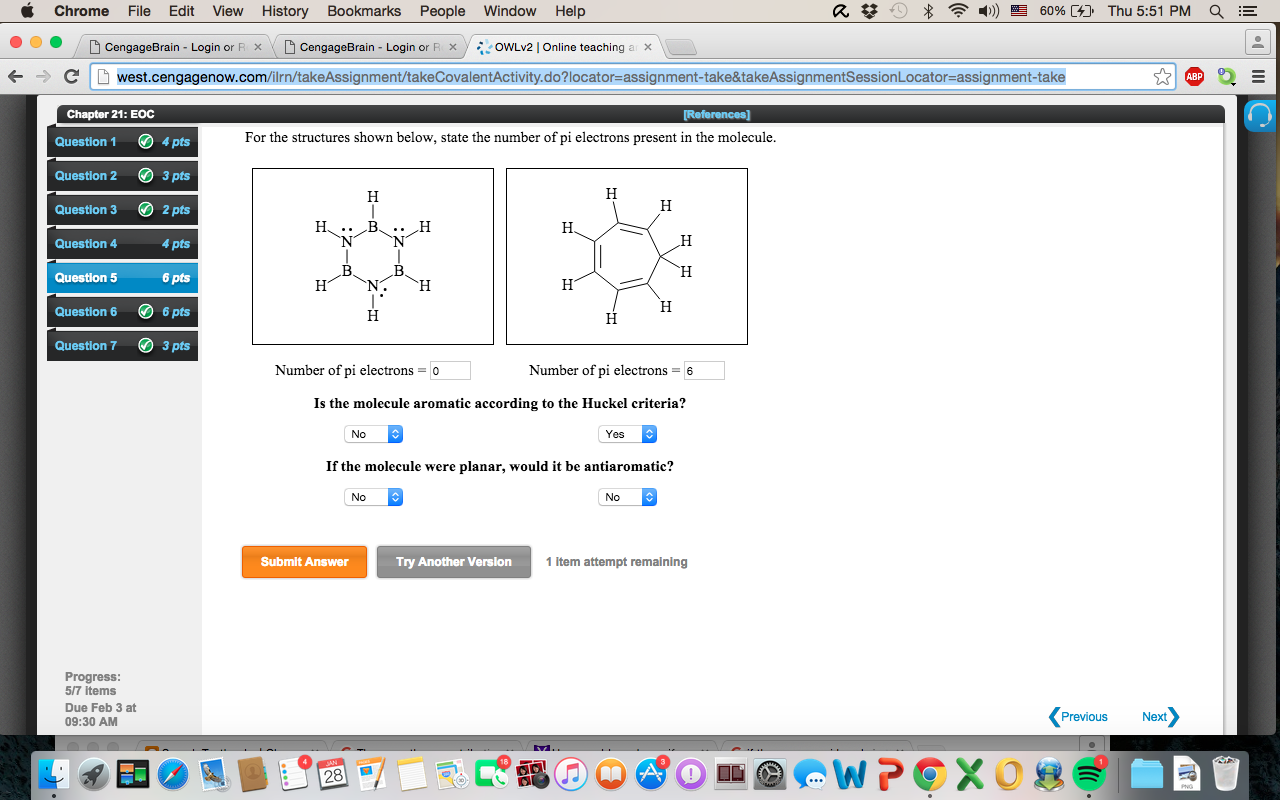
Task: Open the antiaromatic dropdown under the first molecule
Action: [x=373, y=496]
